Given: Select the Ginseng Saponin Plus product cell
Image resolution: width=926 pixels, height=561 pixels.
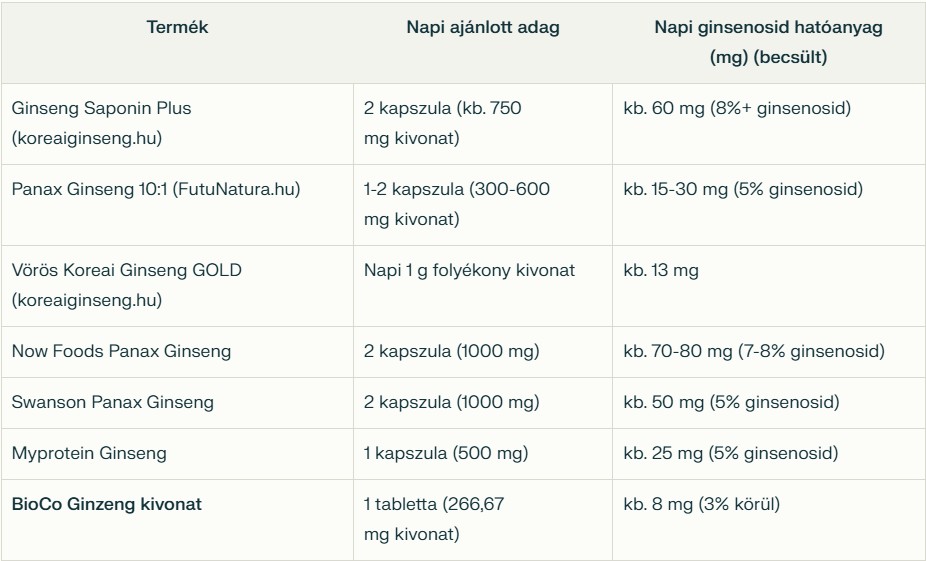Looking at the screenshot, I should 101,123.
